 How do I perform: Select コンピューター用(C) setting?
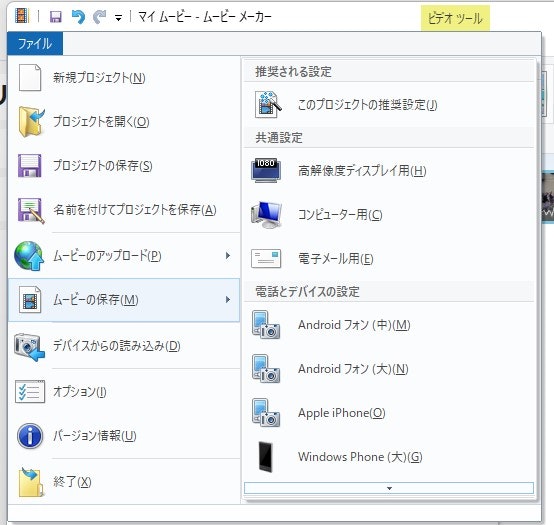389,215
